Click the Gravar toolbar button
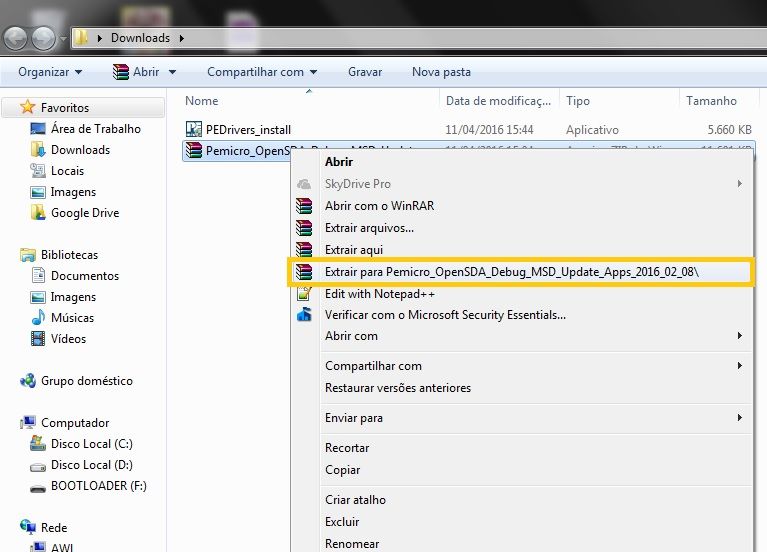The image size is (767, 552). pyautogui.click(x=365, y=72)
